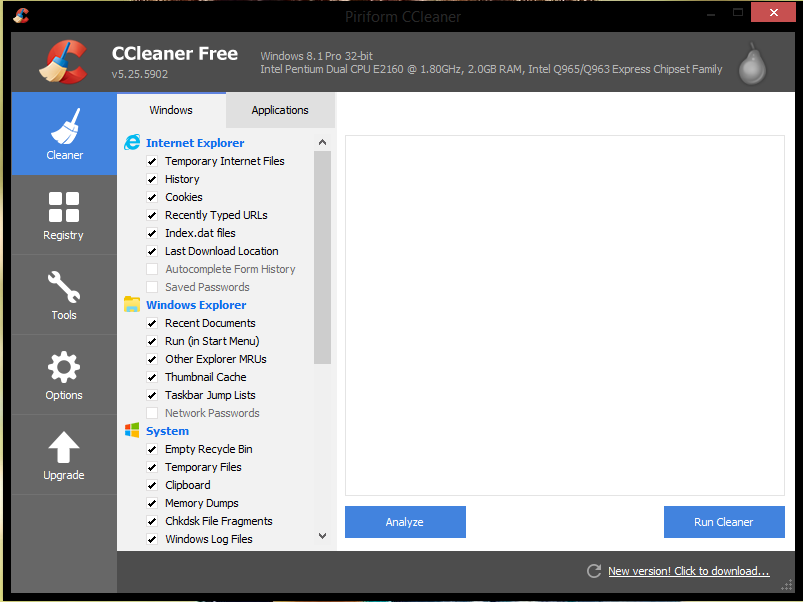The height and width of the screenshot is (602, 803).
Task: Click the refresh update icon
Action: (x=594, y=571)
